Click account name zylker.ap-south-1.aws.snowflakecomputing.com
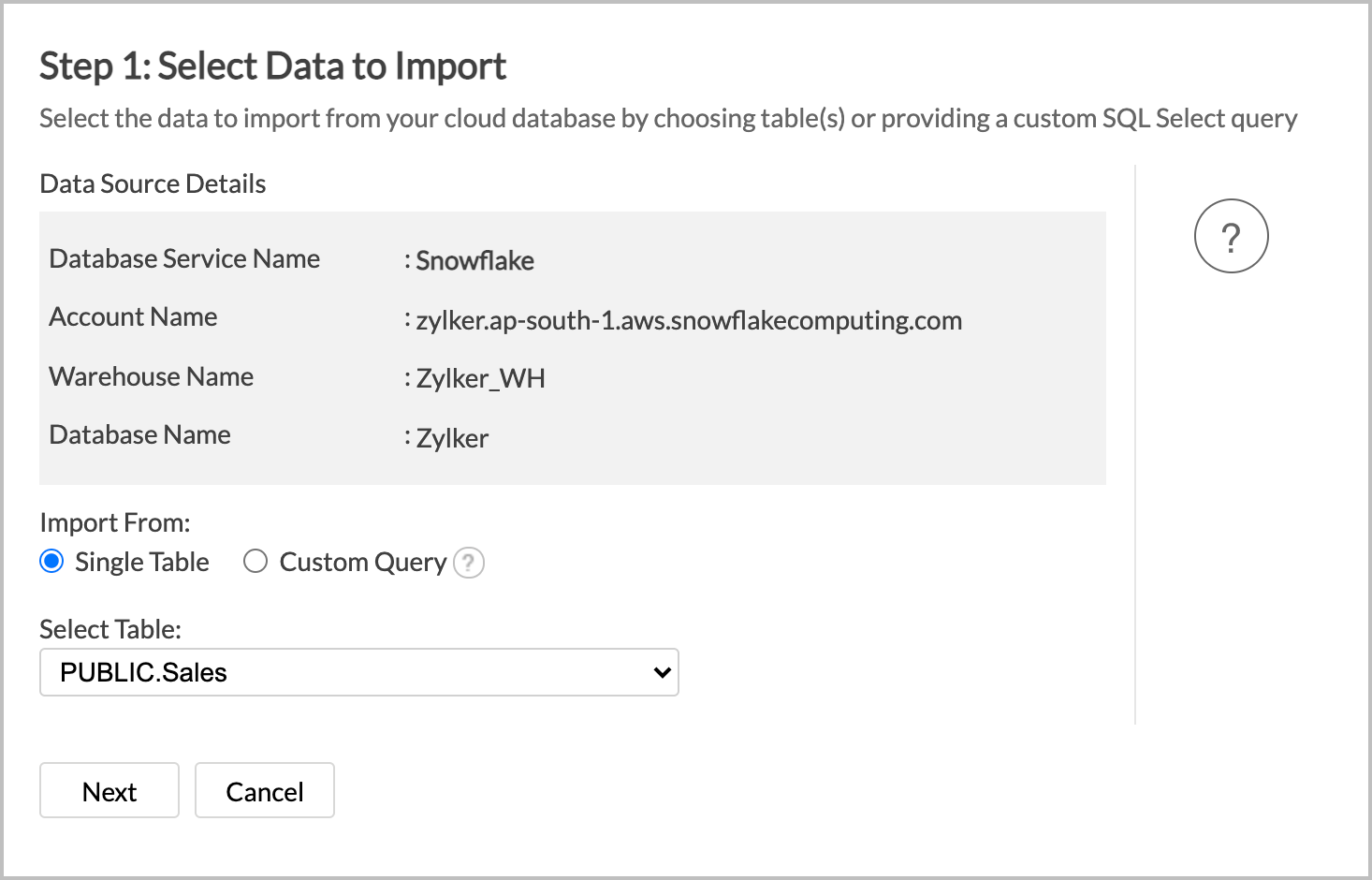The width and height of the screenshot is (1372, 880). 689,320
